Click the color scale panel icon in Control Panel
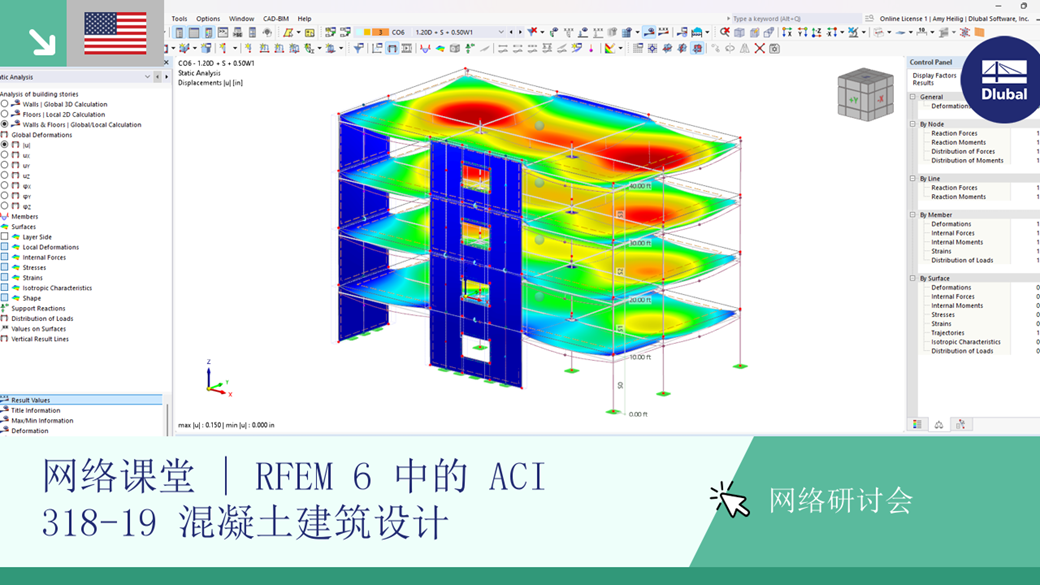 click(917, 424)
